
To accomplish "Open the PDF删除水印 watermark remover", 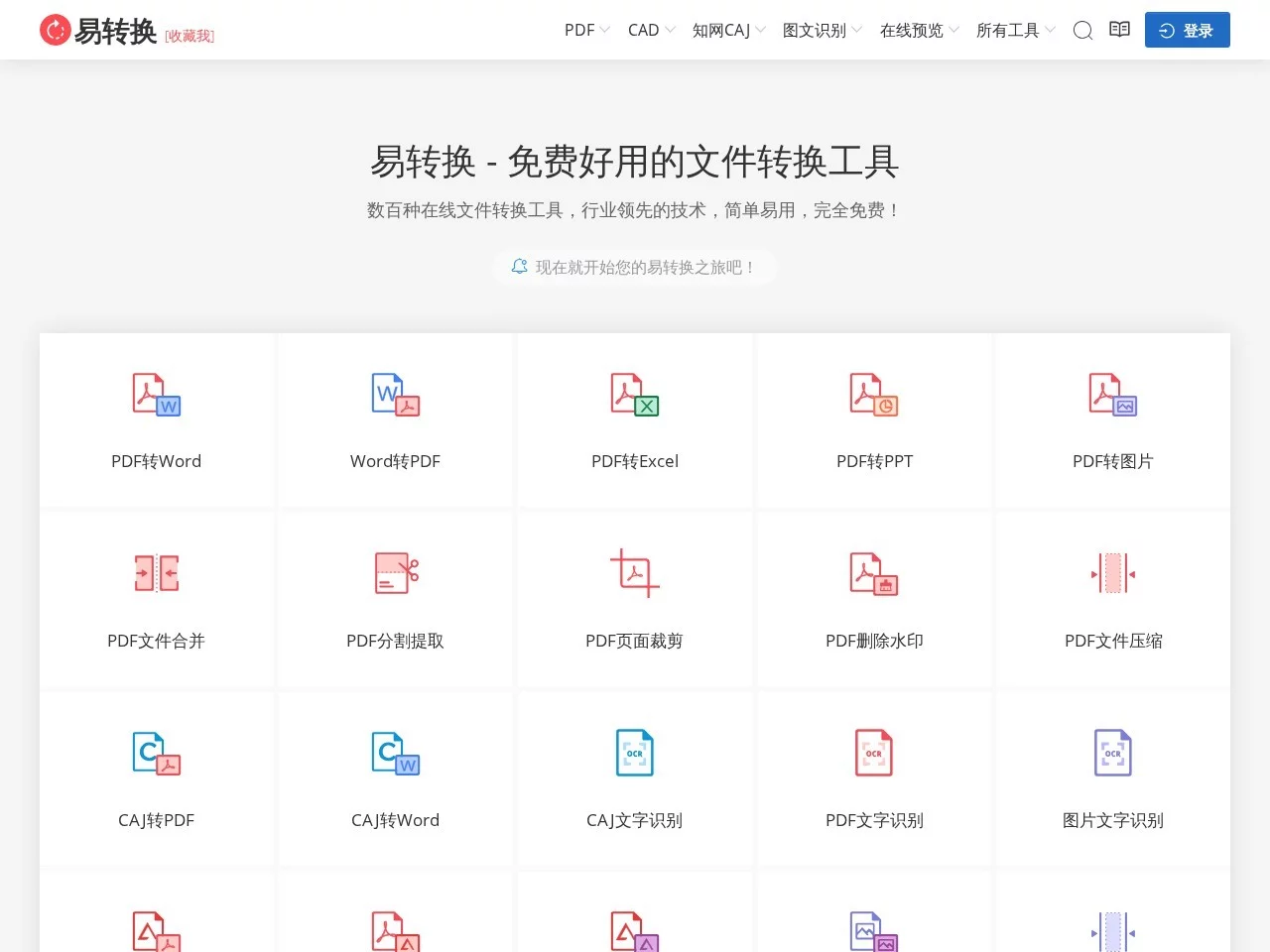I will tap(873, 600).
